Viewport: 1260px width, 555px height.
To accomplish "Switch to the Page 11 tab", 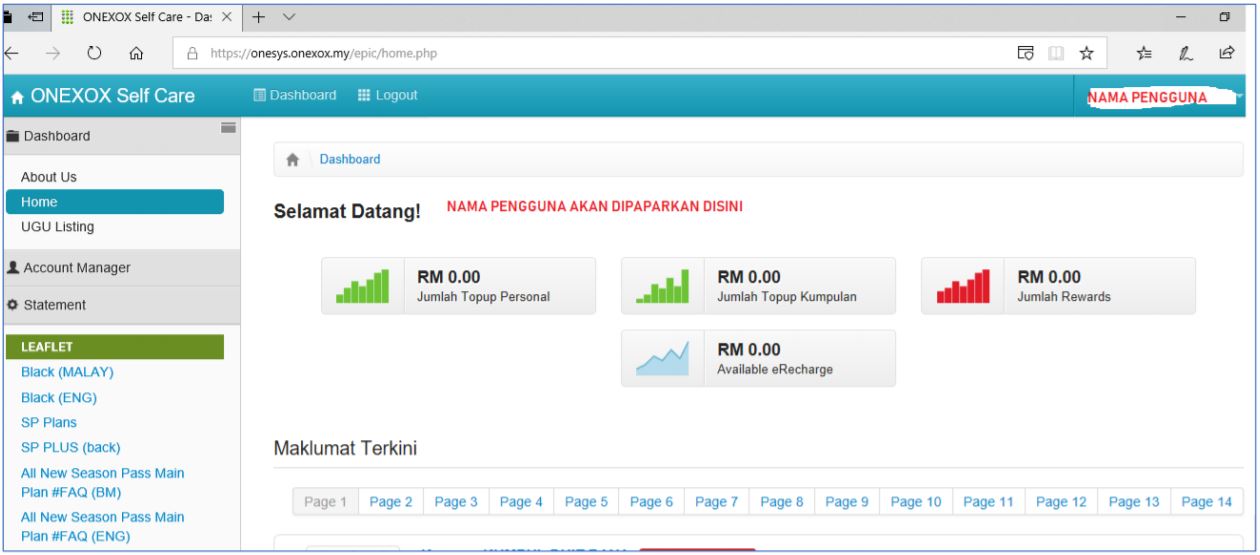I will (x=989, y=502).
